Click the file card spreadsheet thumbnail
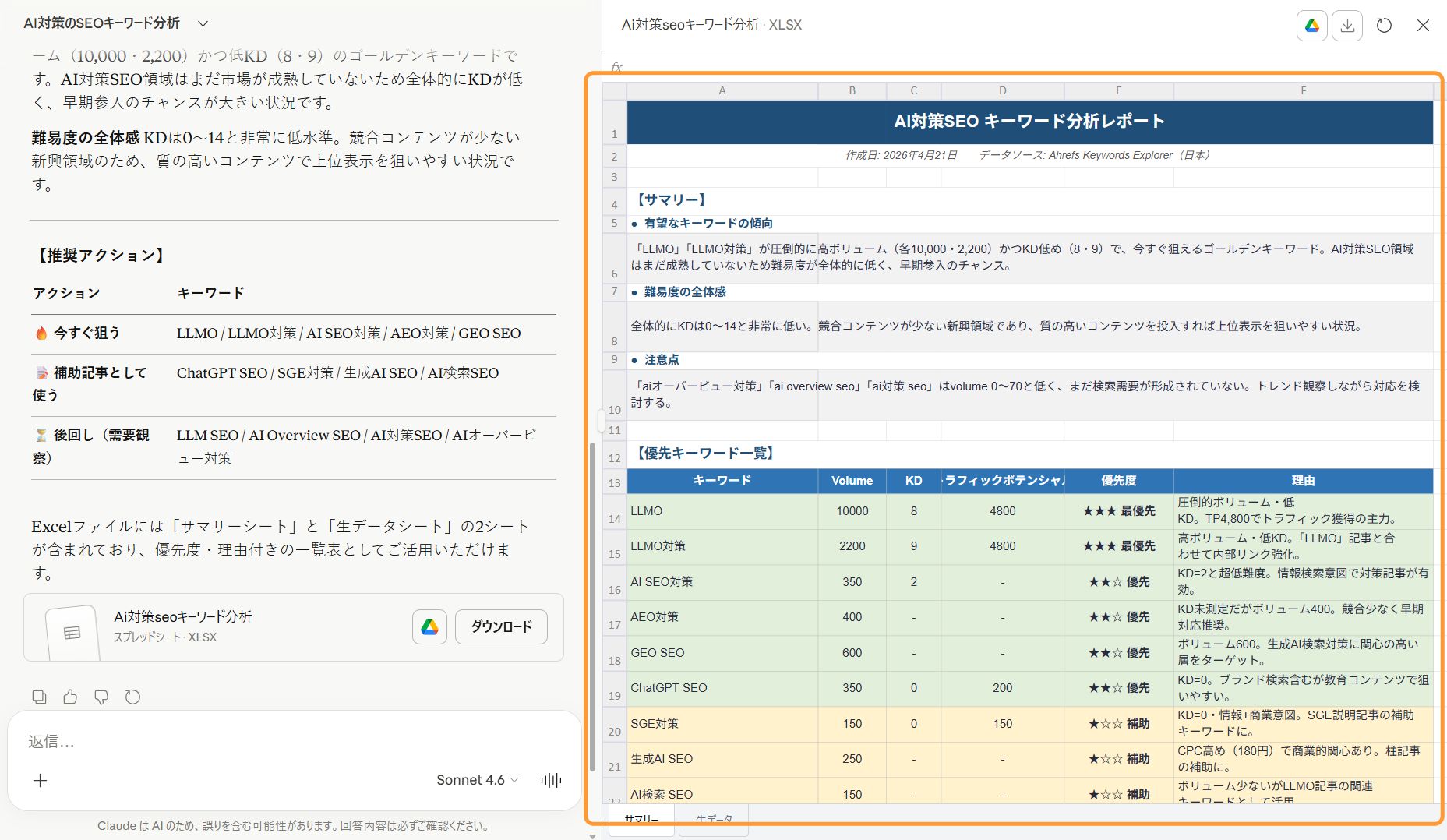The width and height of the screenshot is (1447, 840). pos(72,632)
